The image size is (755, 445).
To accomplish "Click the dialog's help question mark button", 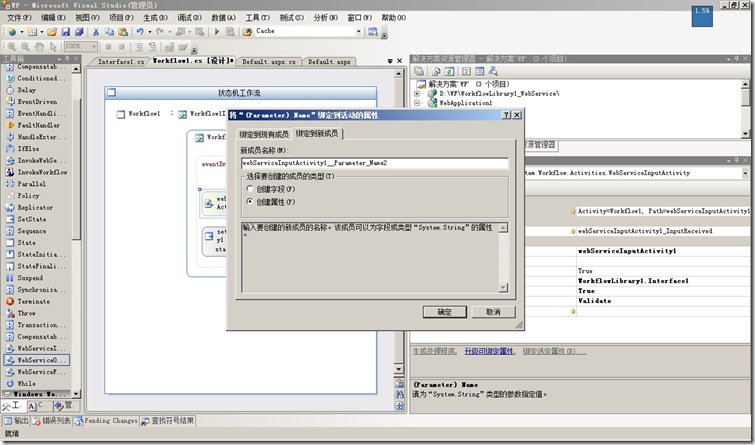I will point(506,115).
